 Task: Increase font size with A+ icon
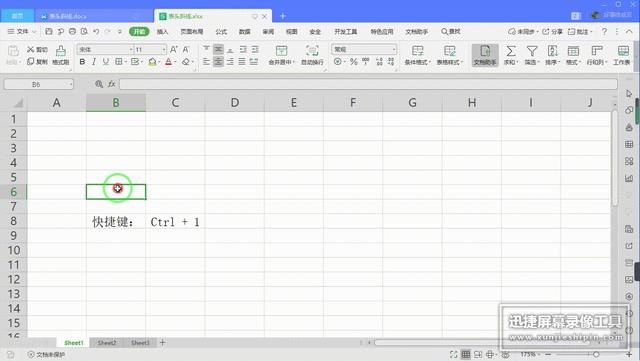[x=174, y=49]
